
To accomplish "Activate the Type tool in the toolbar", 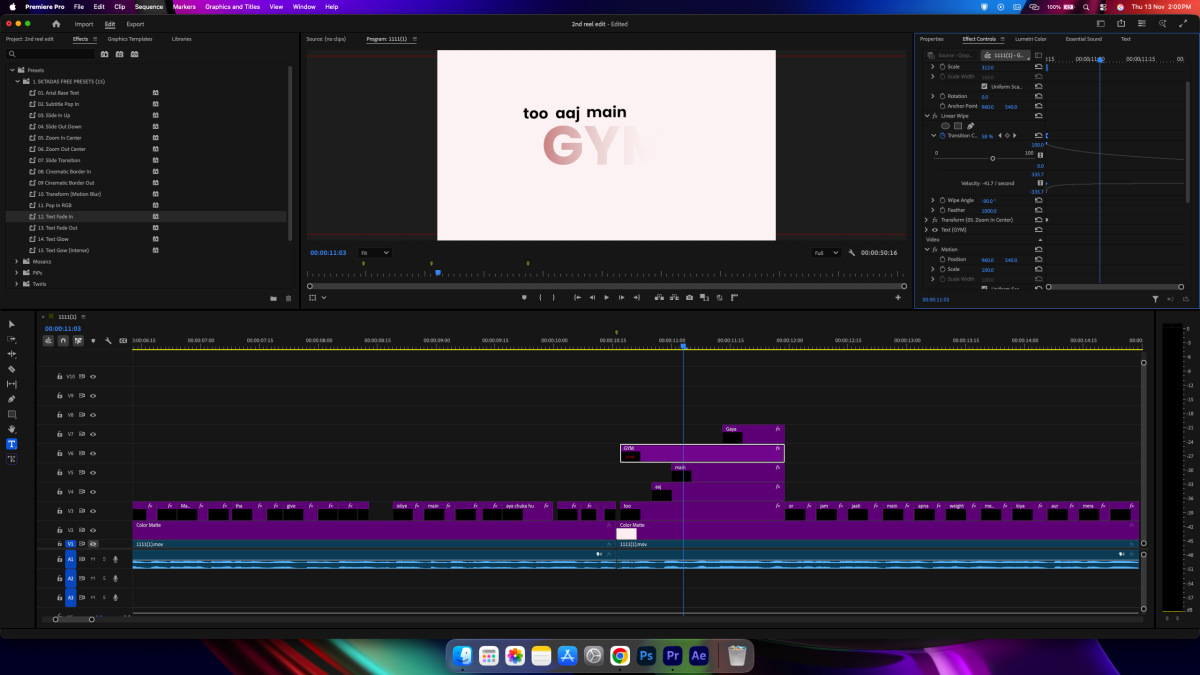I will 12,444.
